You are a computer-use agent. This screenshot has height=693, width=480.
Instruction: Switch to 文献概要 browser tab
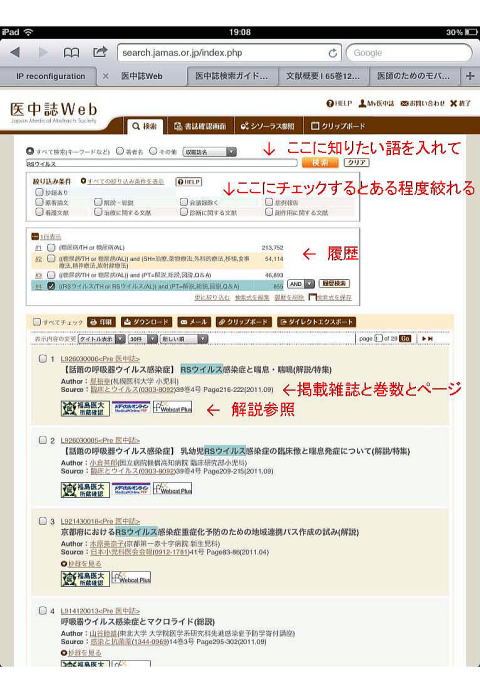pos(323,76)
